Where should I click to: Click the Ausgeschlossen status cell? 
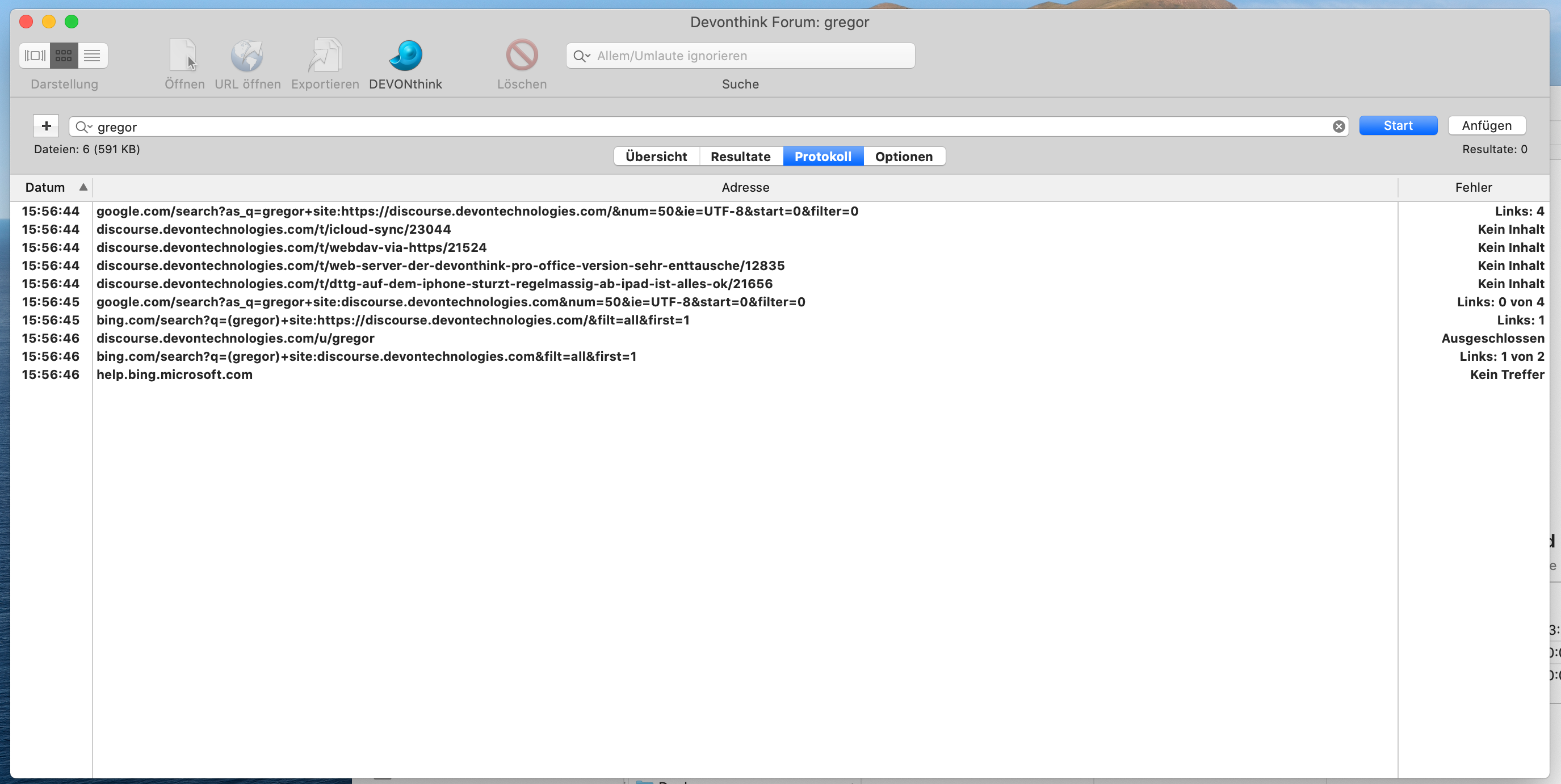coord(1492,339)
